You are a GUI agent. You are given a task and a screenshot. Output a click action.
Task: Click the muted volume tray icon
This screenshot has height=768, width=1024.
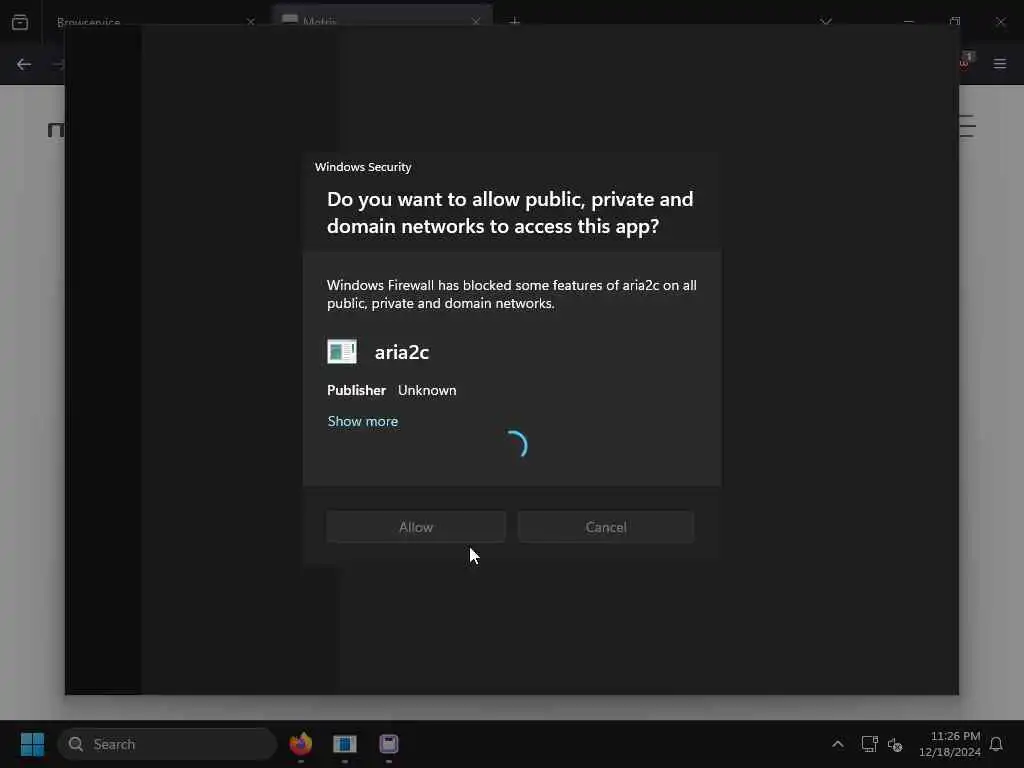click(895, 744)
